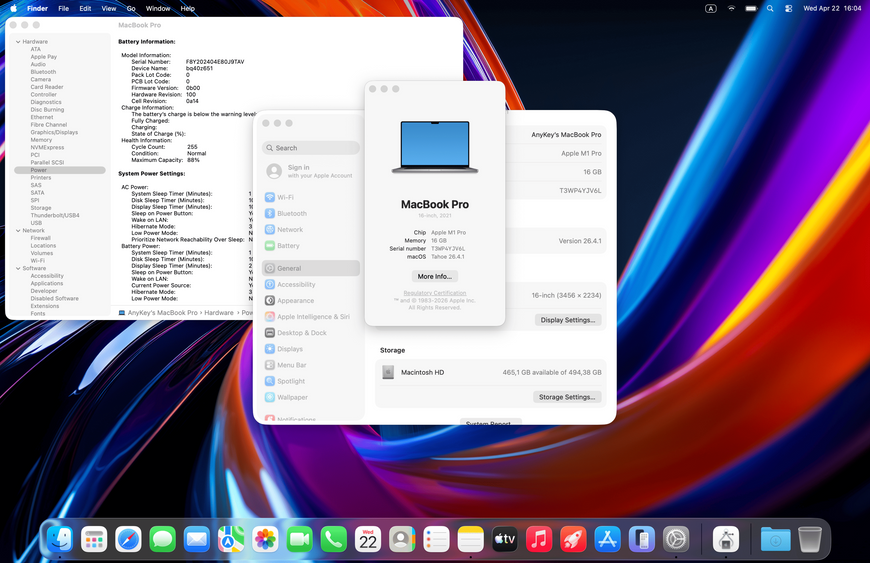
Task: Click the Macintosh HD disk icon under Storage
Action: point(388,372)
